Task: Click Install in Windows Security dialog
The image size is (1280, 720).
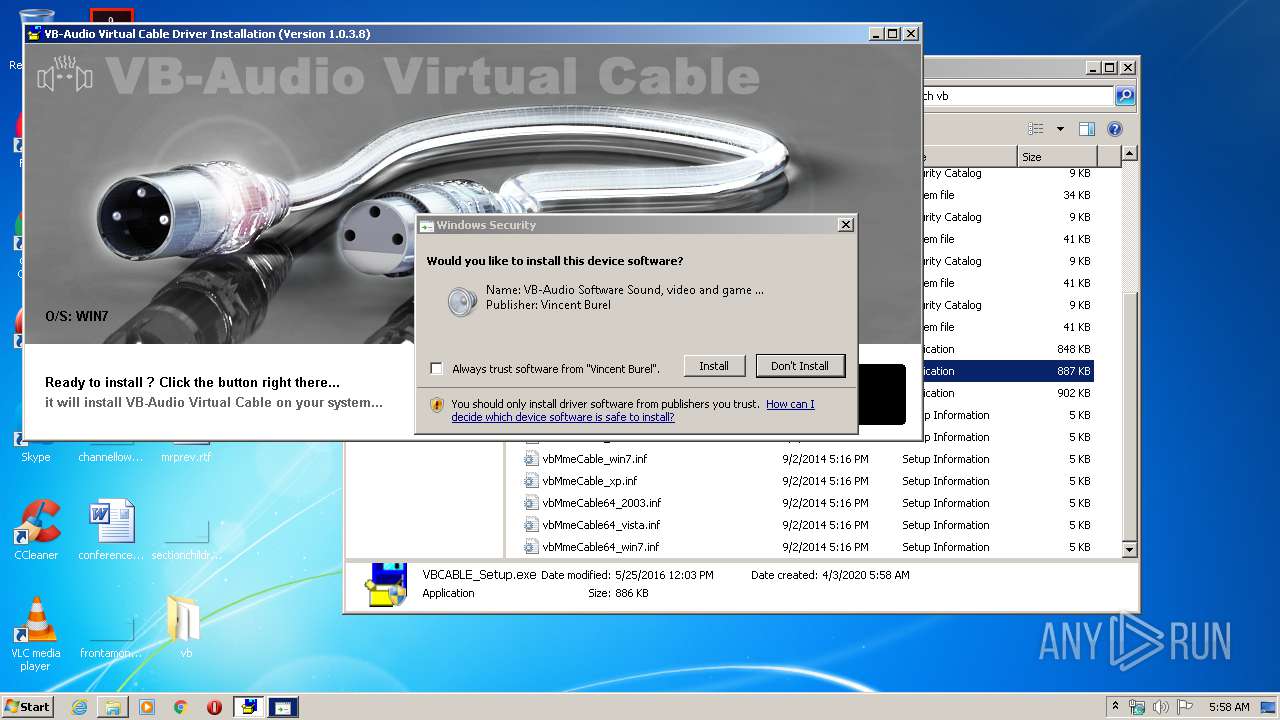Action: point(714,366)
